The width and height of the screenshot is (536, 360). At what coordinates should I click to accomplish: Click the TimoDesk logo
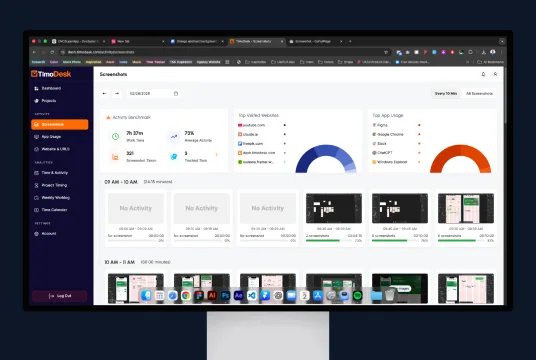tap(51, 74)
